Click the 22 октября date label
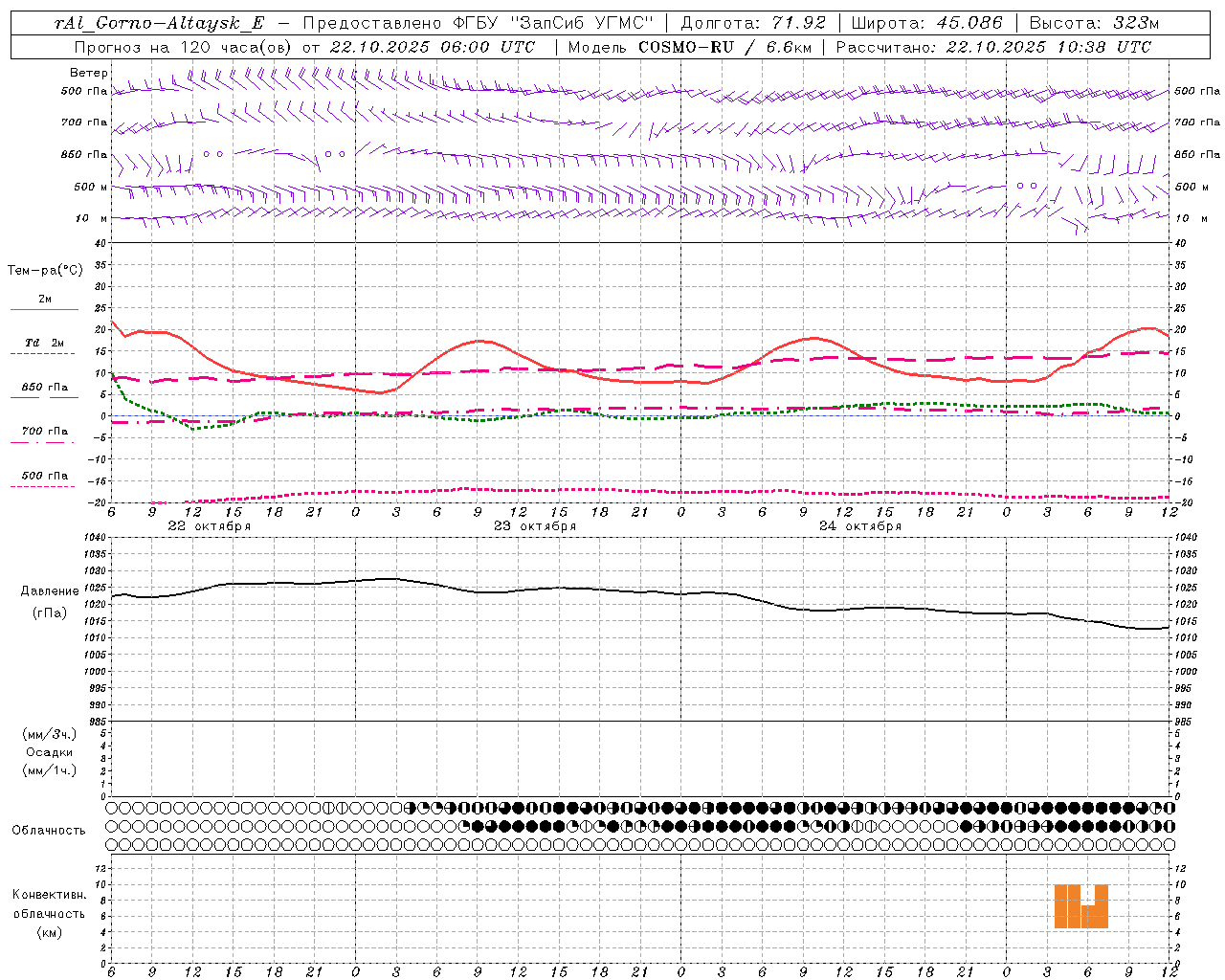Viewport: 1225px width, 980px height. click(210, 526)
